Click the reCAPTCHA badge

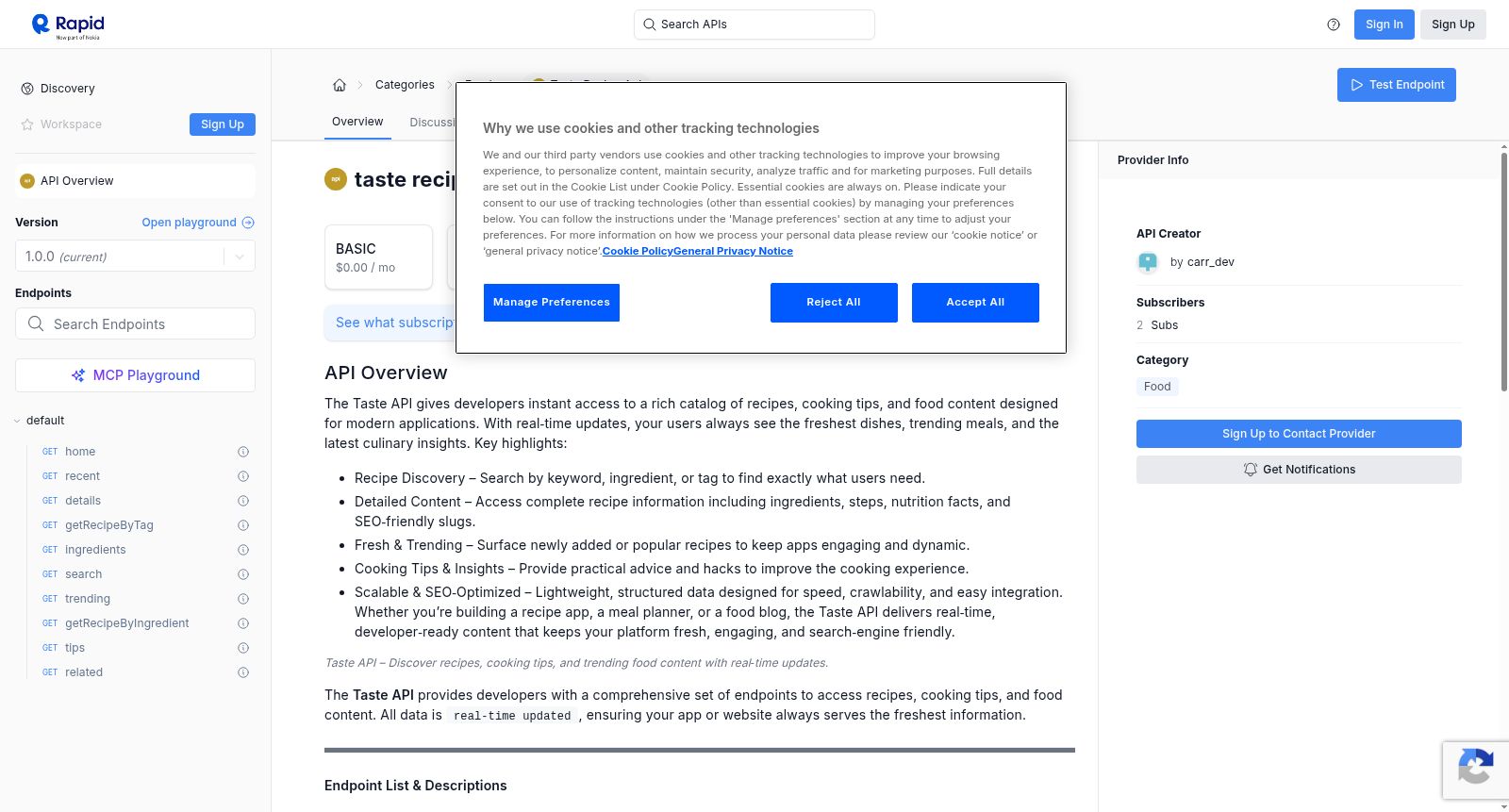(x=1475, y=771)
